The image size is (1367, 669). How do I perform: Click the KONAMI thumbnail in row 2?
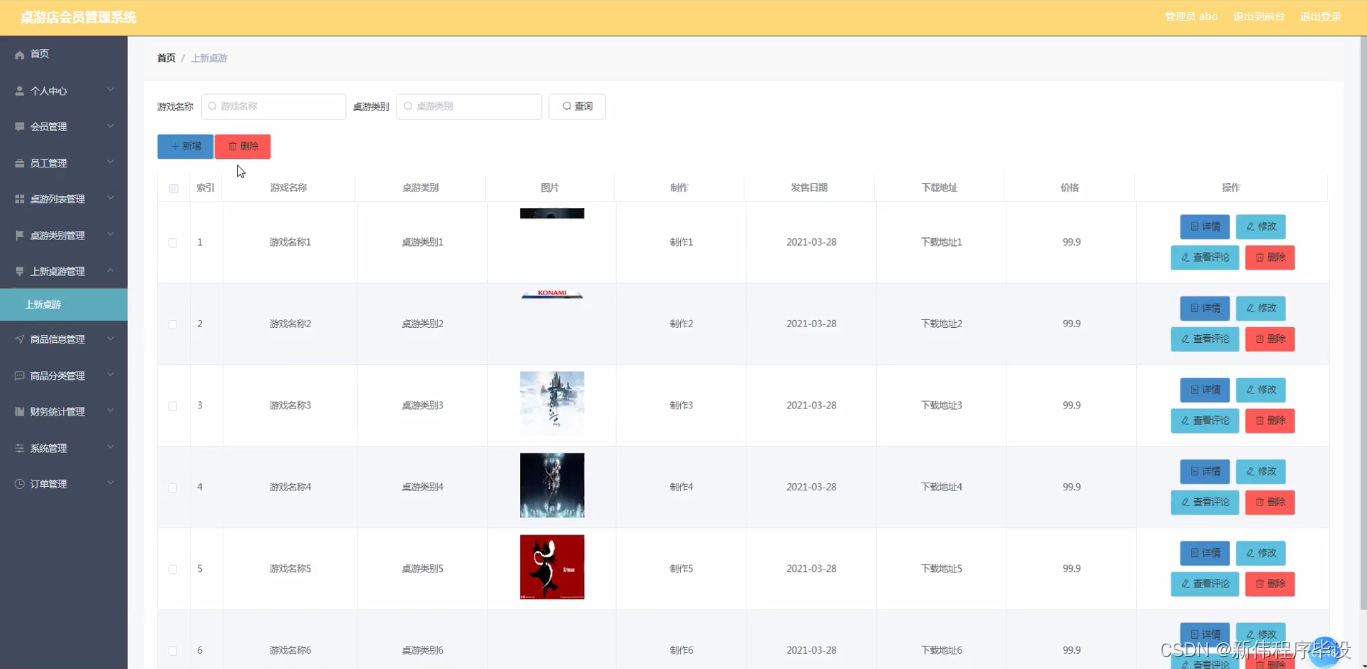(551, 293)
